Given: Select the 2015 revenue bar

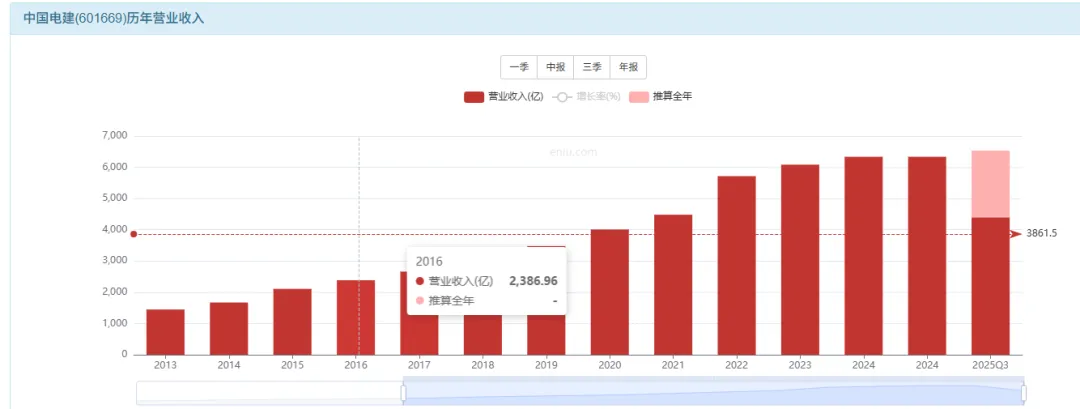Looking at the screenshot, I should point(292,322).
